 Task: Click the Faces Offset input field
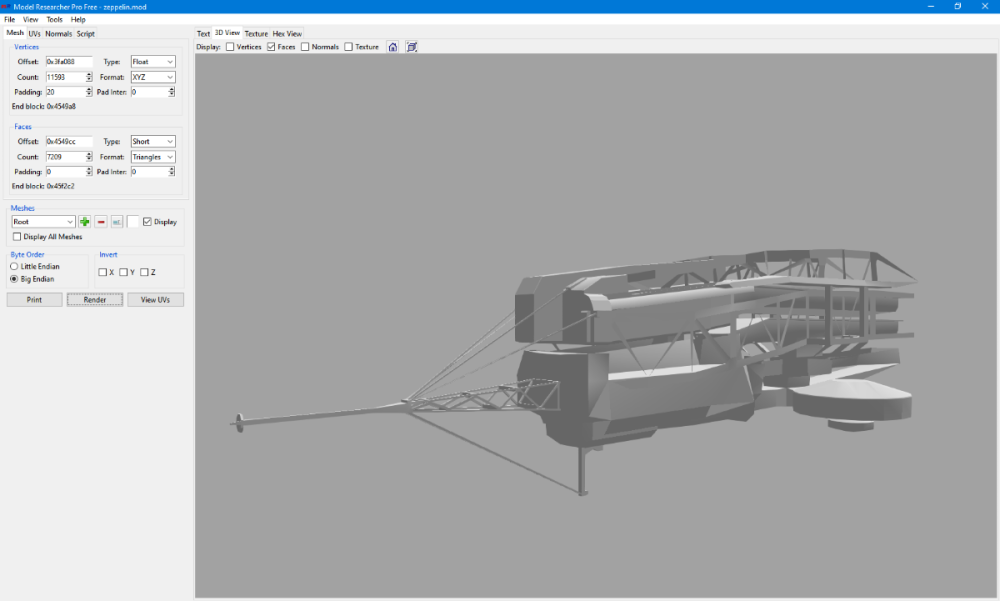pyautogui.click(x=69, y=142)
